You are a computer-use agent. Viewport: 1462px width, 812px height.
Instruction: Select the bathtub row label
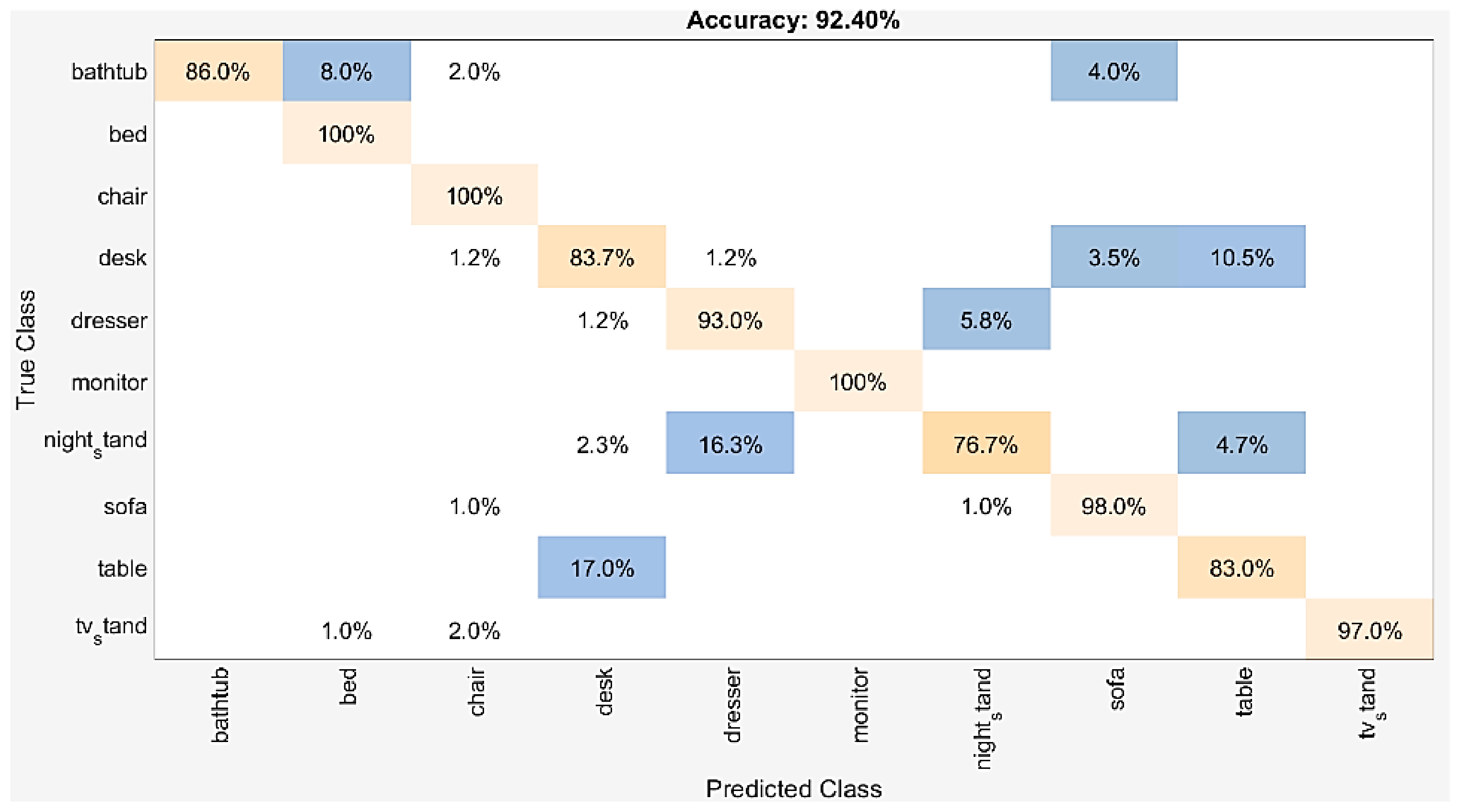click(x=108, y=72)
